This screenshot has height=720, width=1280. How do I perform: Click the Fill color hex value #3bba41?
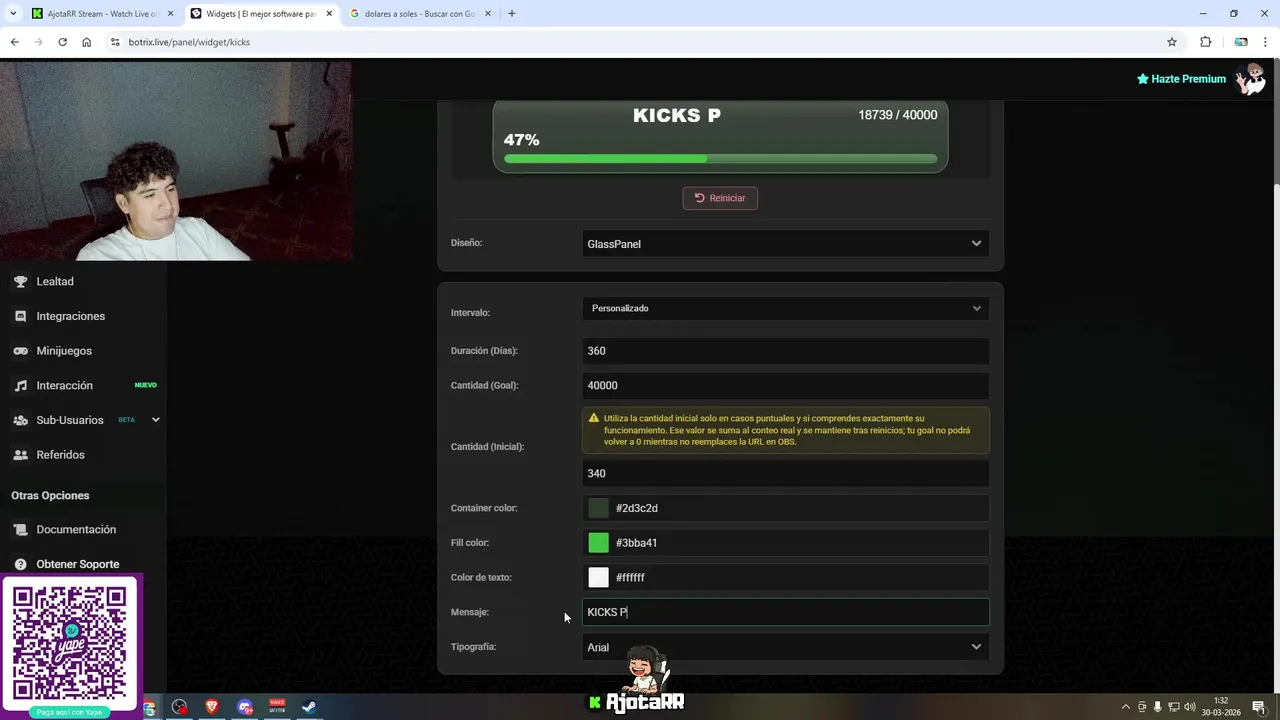[x=637, y=543]
